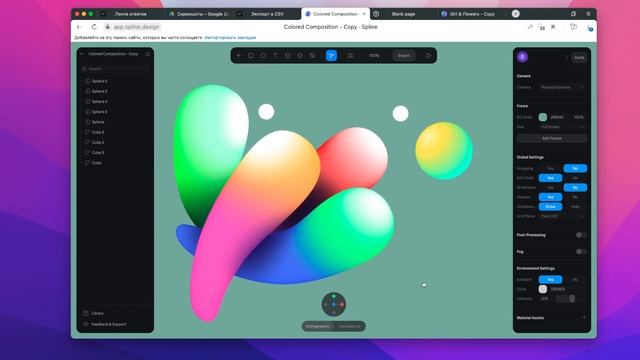Screen dimensions: 640x360
Task: Close the Colored Composition browser tab
Action: 364,14
